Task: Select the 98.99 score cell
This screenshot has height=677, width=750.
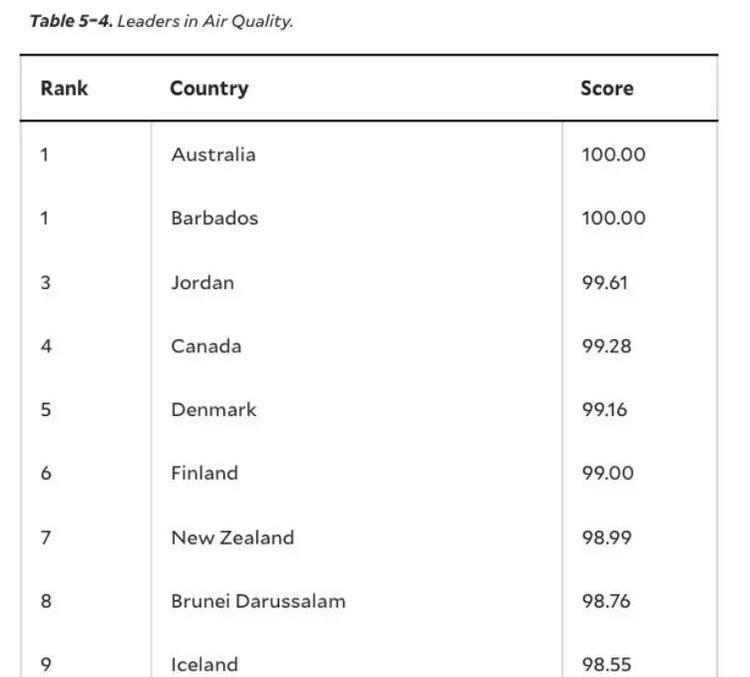Action: 607,537
